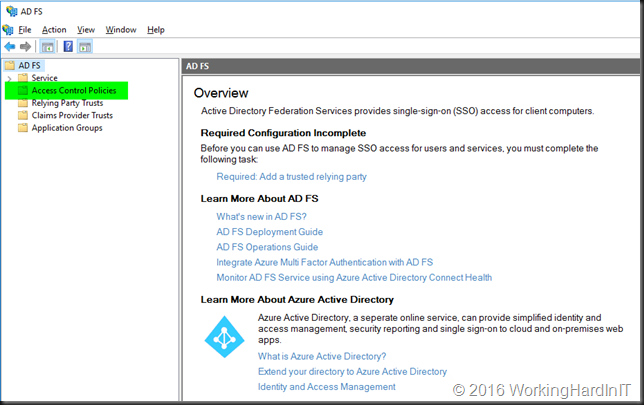The width and height of the screenshot is (644, 405).
Task: Click the Application Groups folder icon
Action: pyautogui.click(x=23, y=128)
